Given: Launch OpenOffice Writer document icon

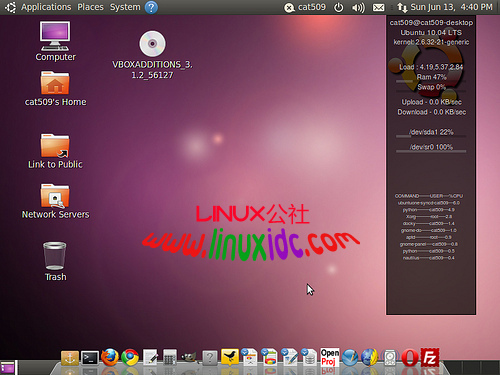Looking at the screenshot, I should (289, 357).
